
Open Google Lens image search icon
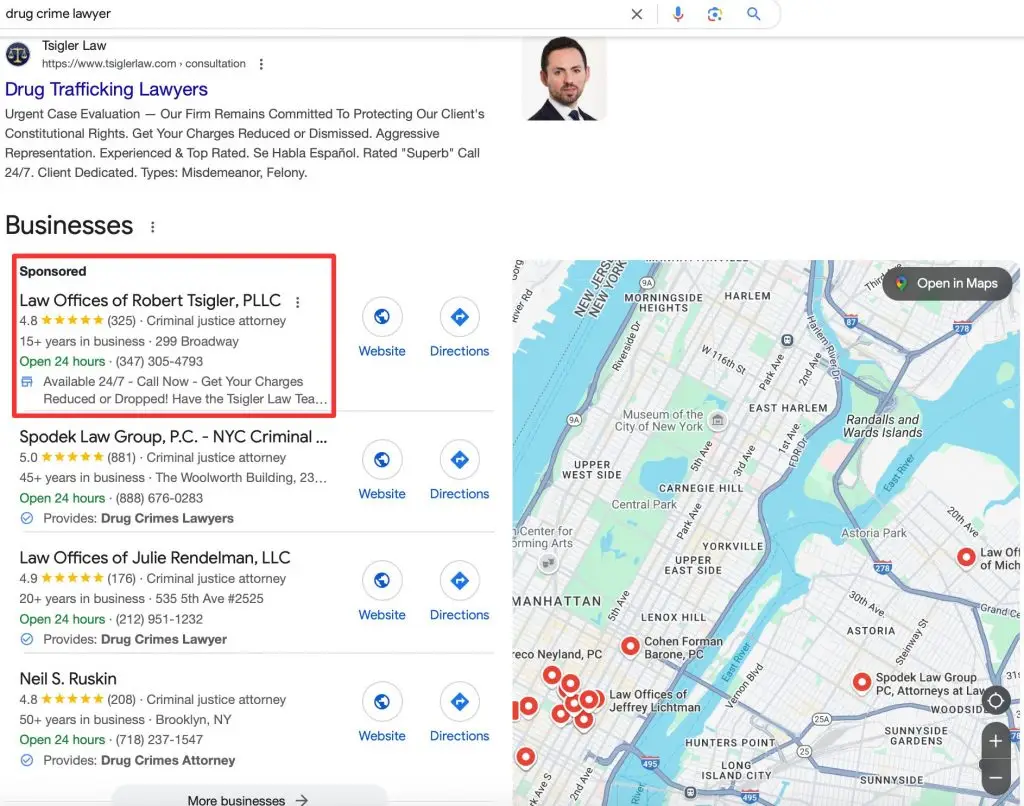click(x=716, y=15)
